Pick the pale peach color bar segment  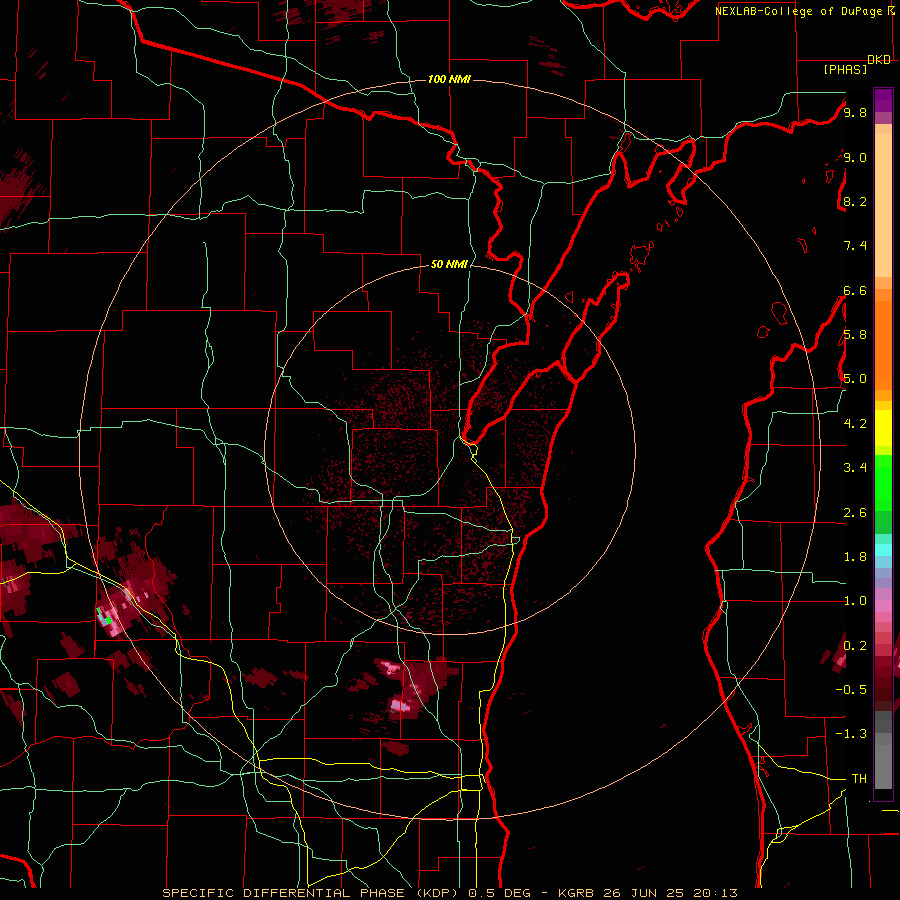coord(883,205)
